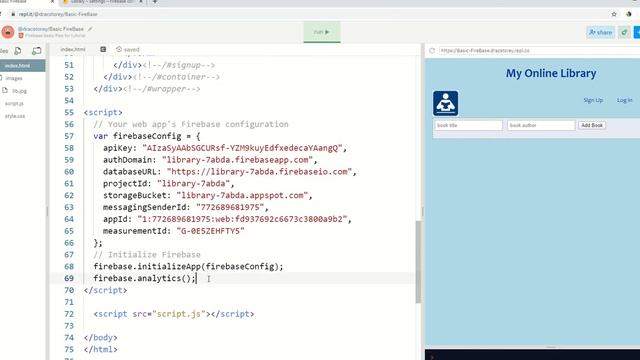Screen dimensions: 640x360
Task: Click the book author input field
Action: point(541,125)
